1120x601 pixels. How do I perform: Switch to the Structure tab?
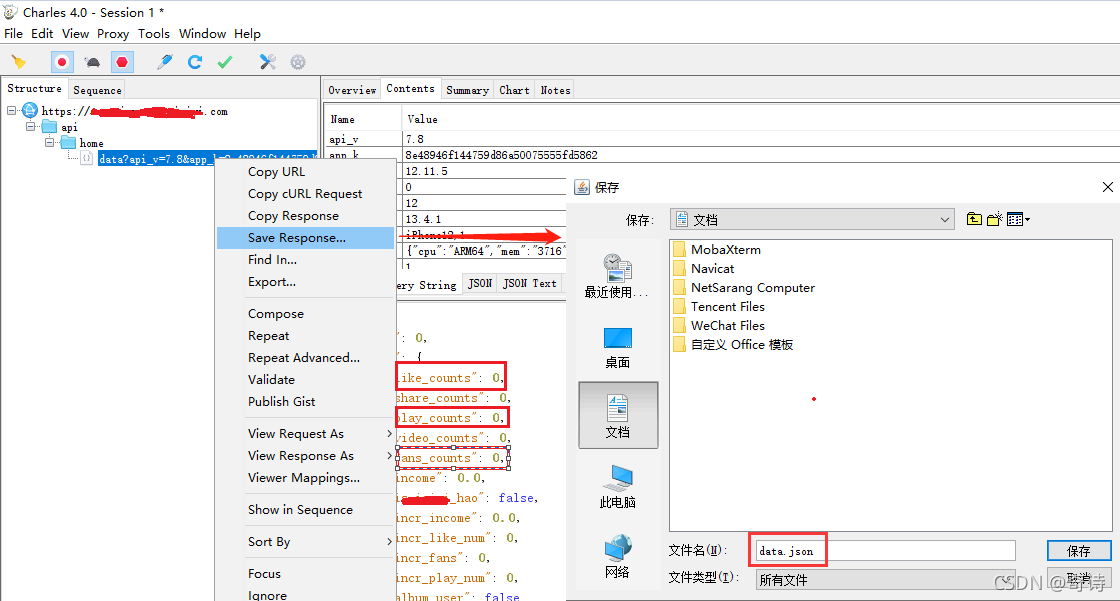(34, 89)
